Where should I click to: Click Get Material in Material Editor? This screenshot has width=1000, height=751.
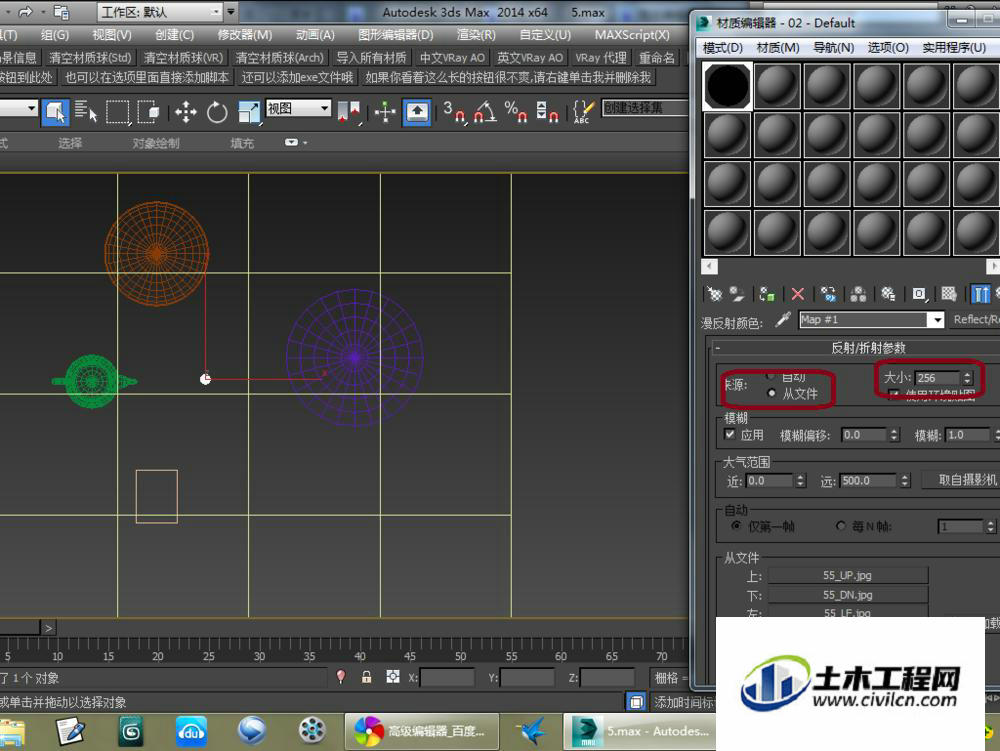coord(714,294)
